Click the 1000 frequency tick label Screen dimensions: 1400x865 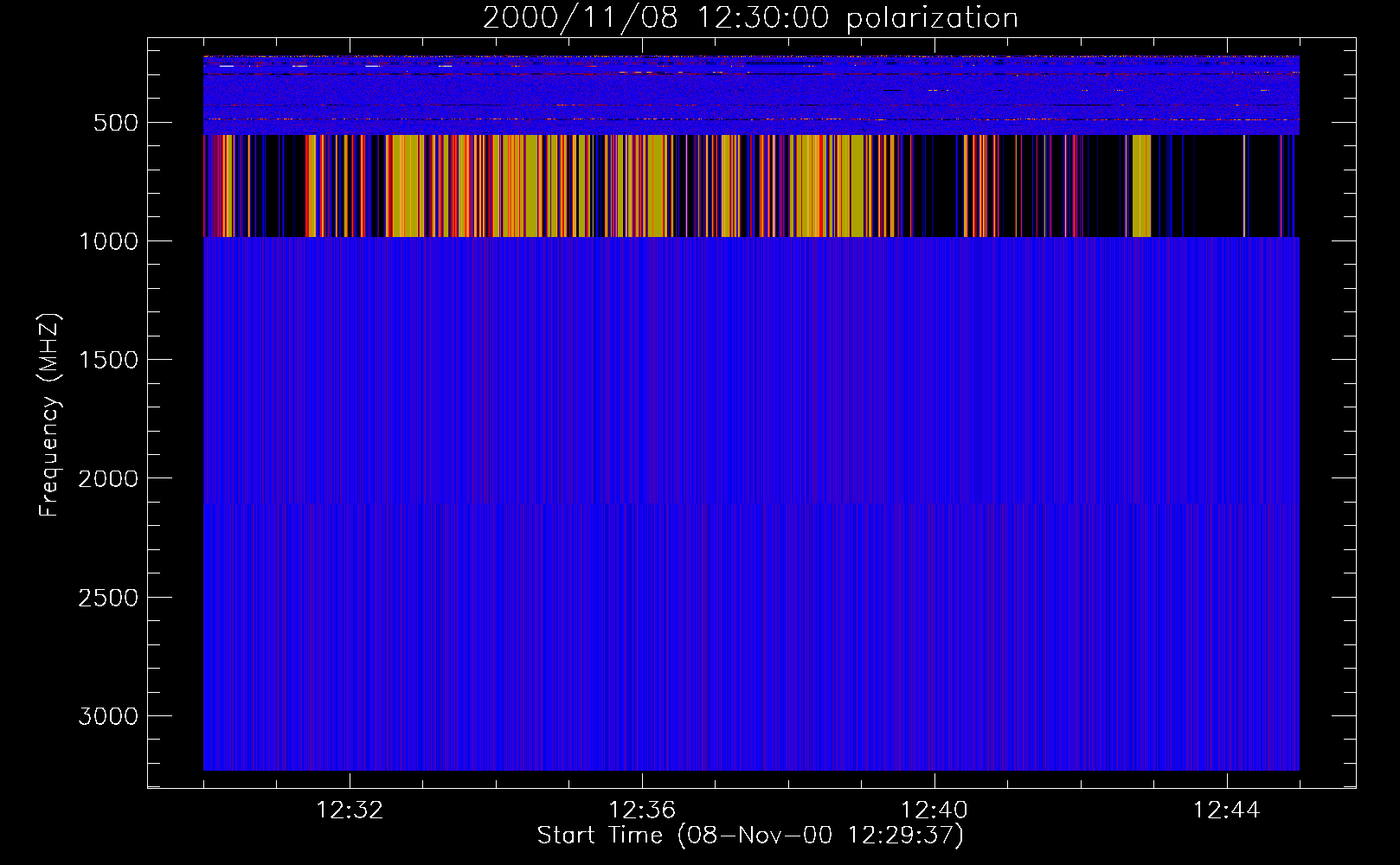108,241
